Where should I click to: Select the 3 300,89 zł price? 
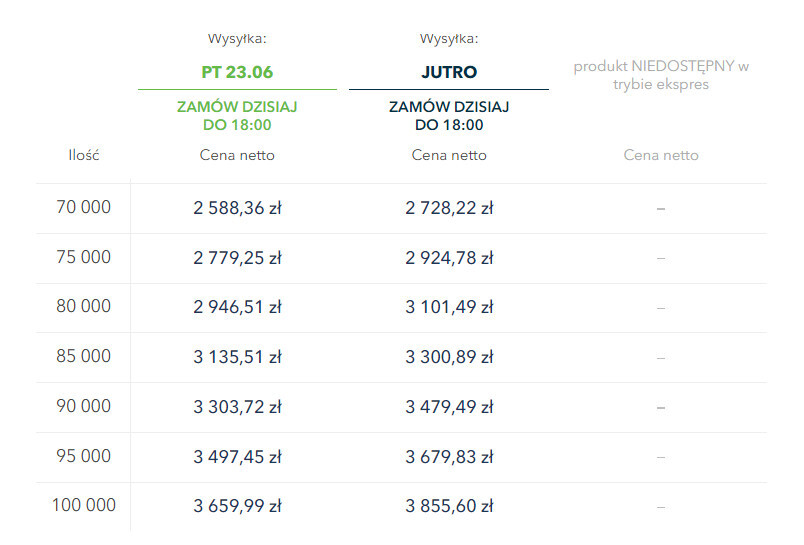click(449, 357)
